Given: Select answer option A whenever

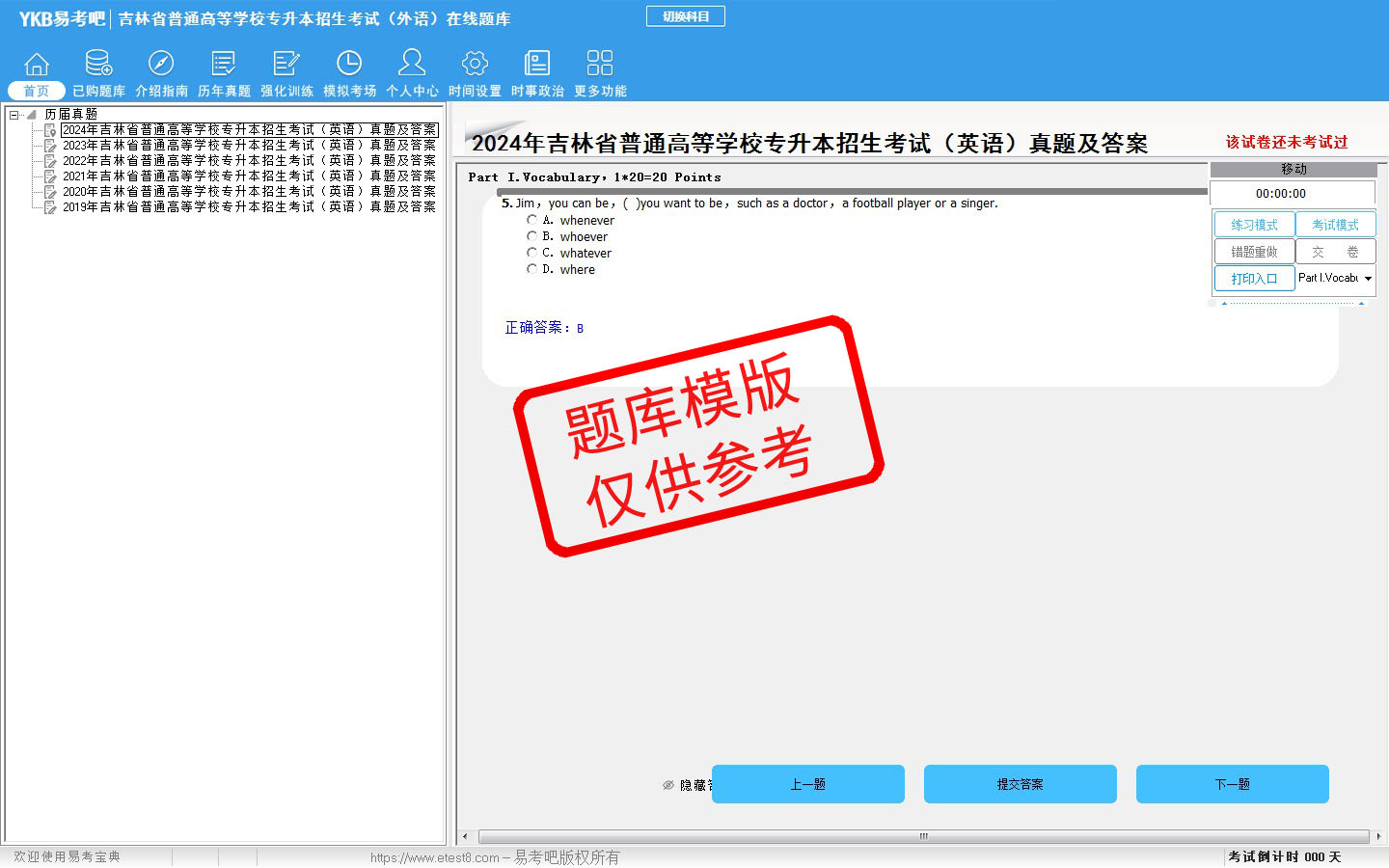Looking at the screenshot, I should click(x=531, y=220).
